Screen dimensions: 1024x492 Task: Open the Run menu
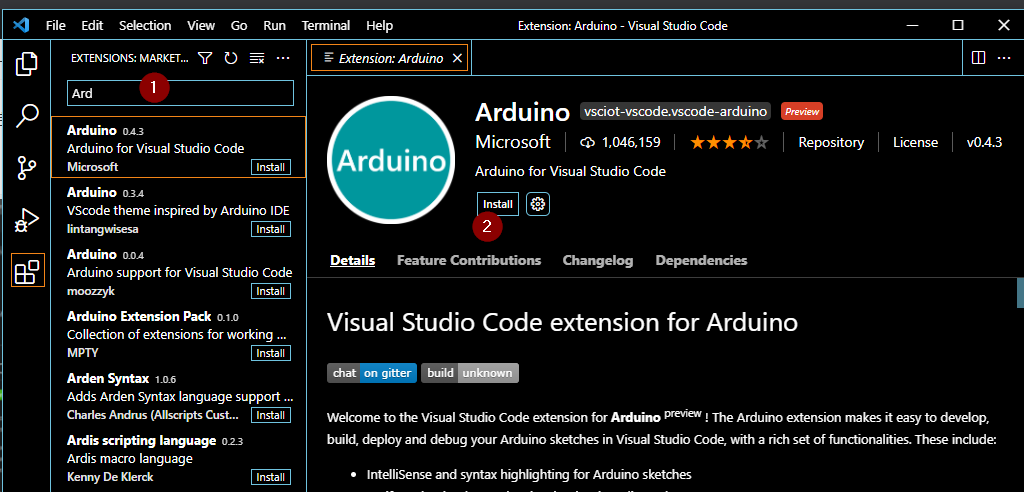click(x=274, y=26)
